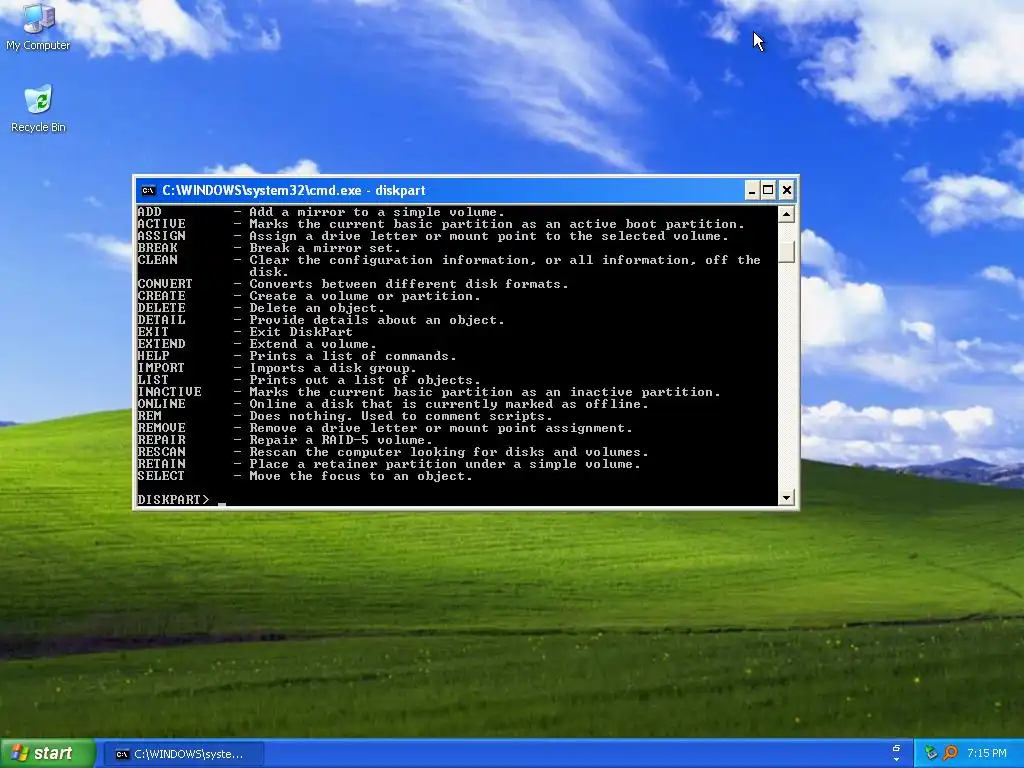
Task: Select the Recycle Bin desktop icon
Action: [38, 108]
